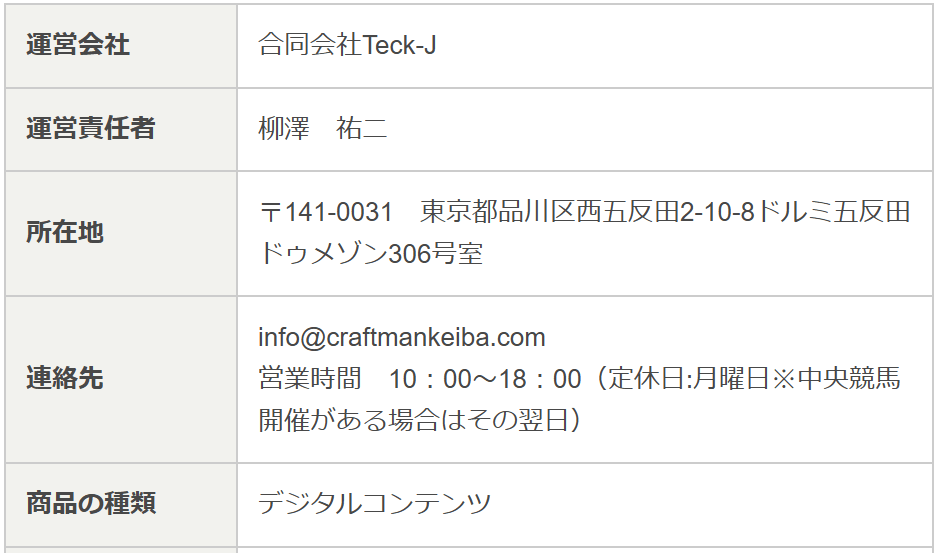Click the 開催がある場合はその翌日 text line

[x=413, y=420]
